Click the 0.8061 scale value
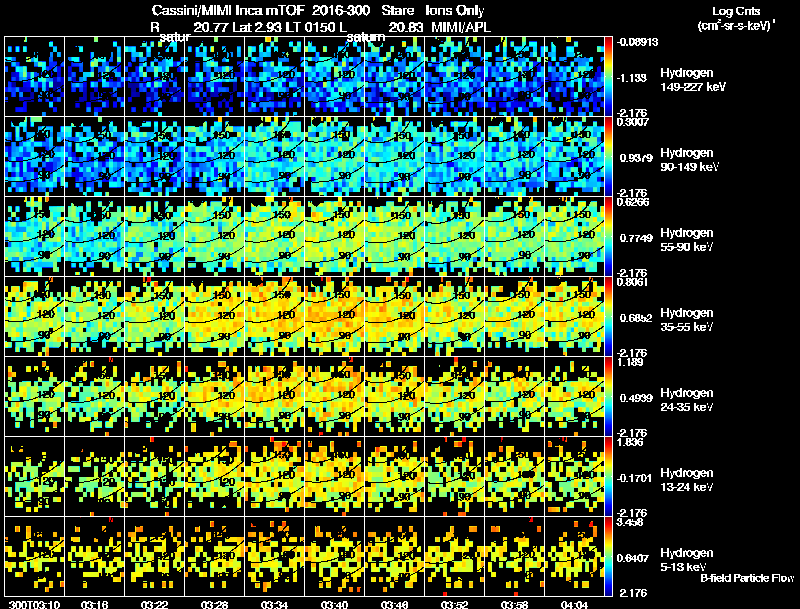Viewport: 800px width, 609px height. [x=633, y=282]
